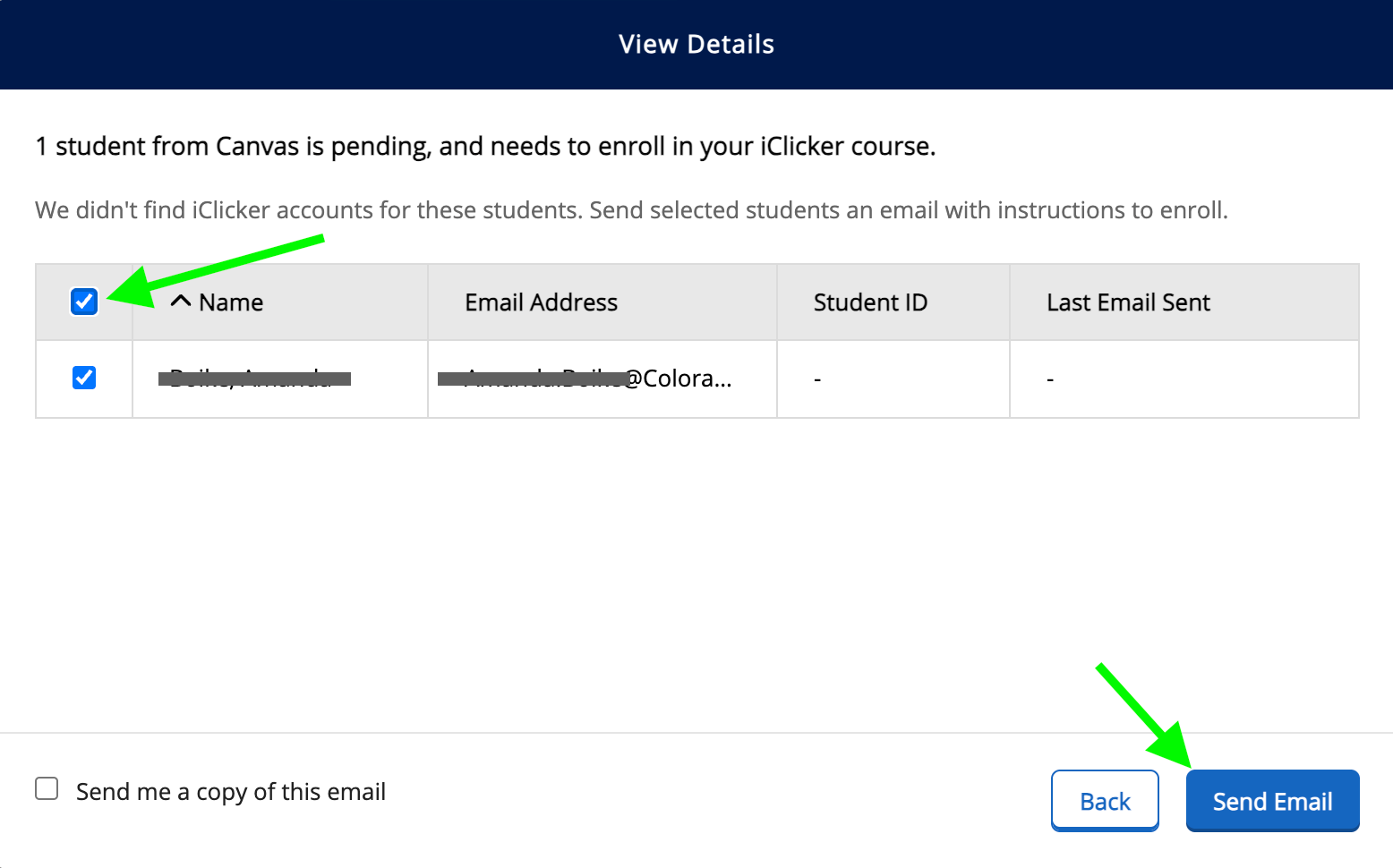Viewport: 1393px width, 868px height.
Task: Uncheck the select-all checkbox in table header
Action: pos(84,302)
